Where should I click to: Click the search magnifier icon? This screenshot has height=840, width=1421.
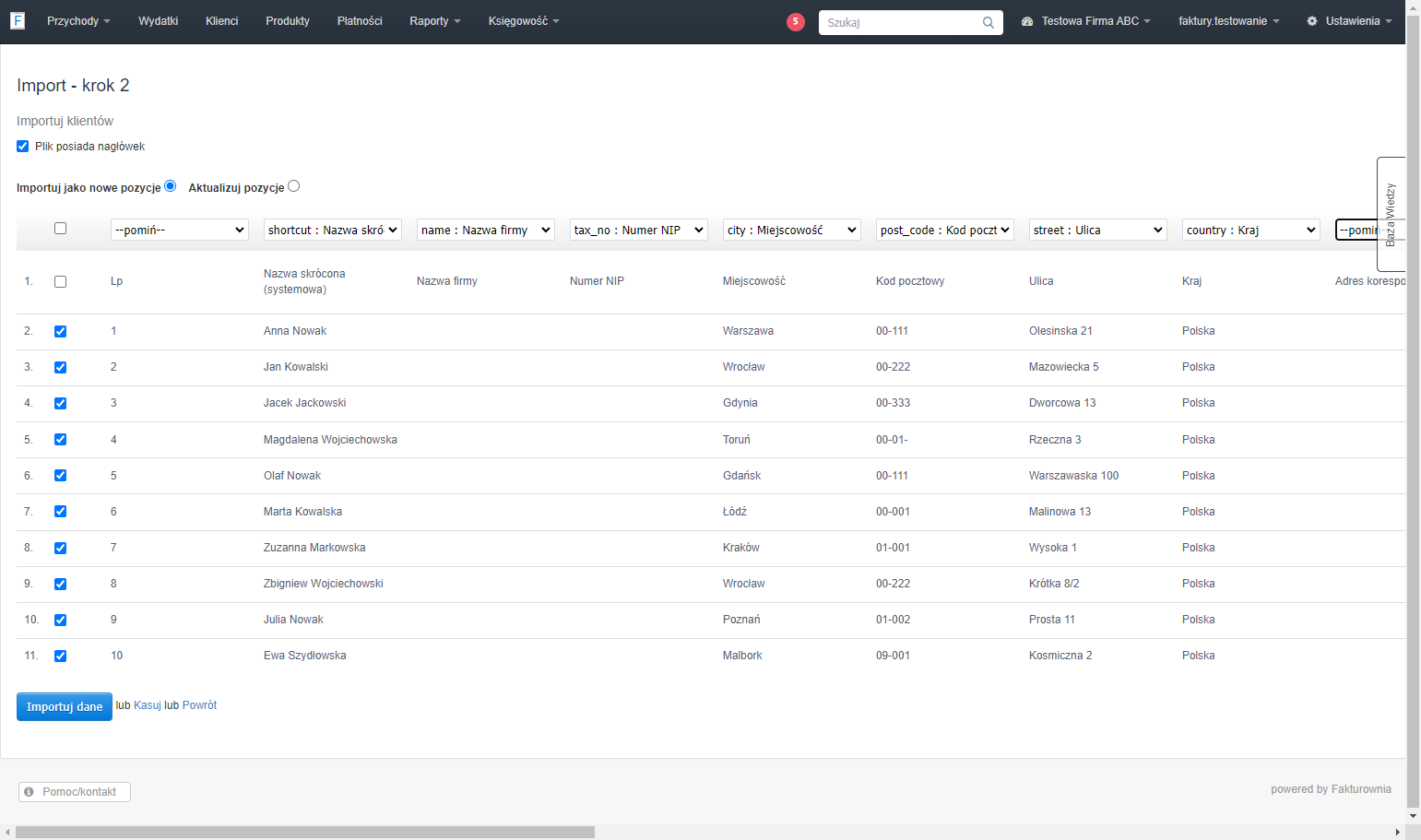pos(989,23)
